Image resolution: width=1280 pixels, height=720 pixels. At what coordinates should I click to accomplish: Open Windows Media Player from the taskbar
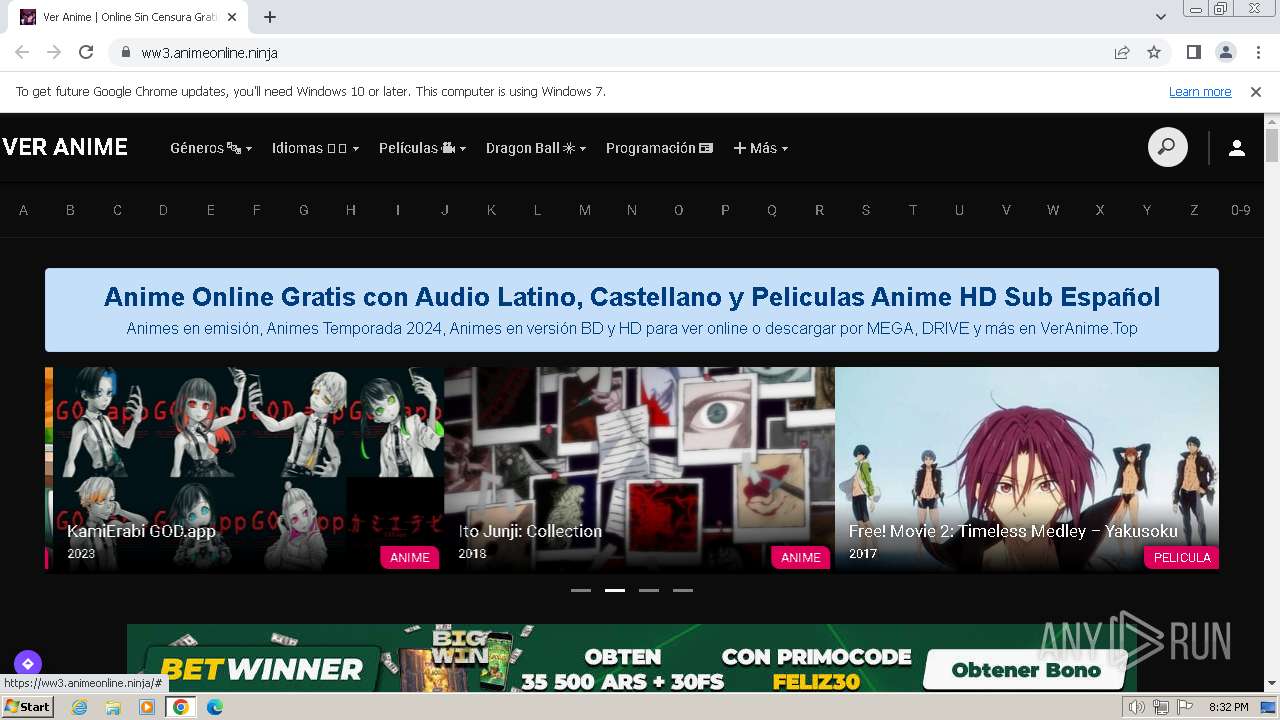pos(147,707)
